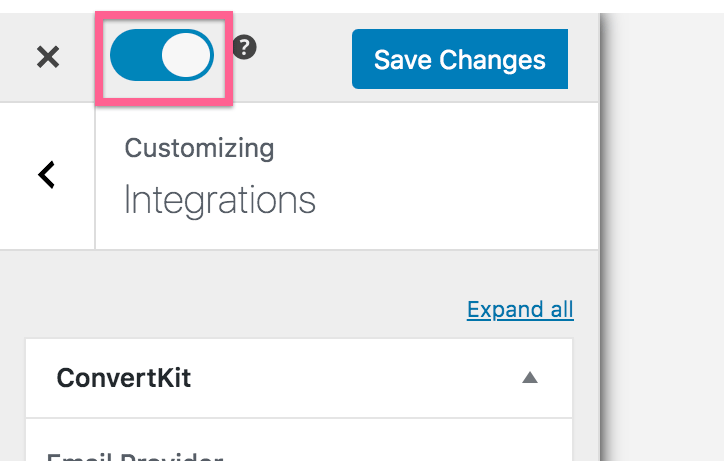The height and width of the screenshot is (461, 724).
Task: Disable the switch highlighted in pink
Action: point(162,55)
